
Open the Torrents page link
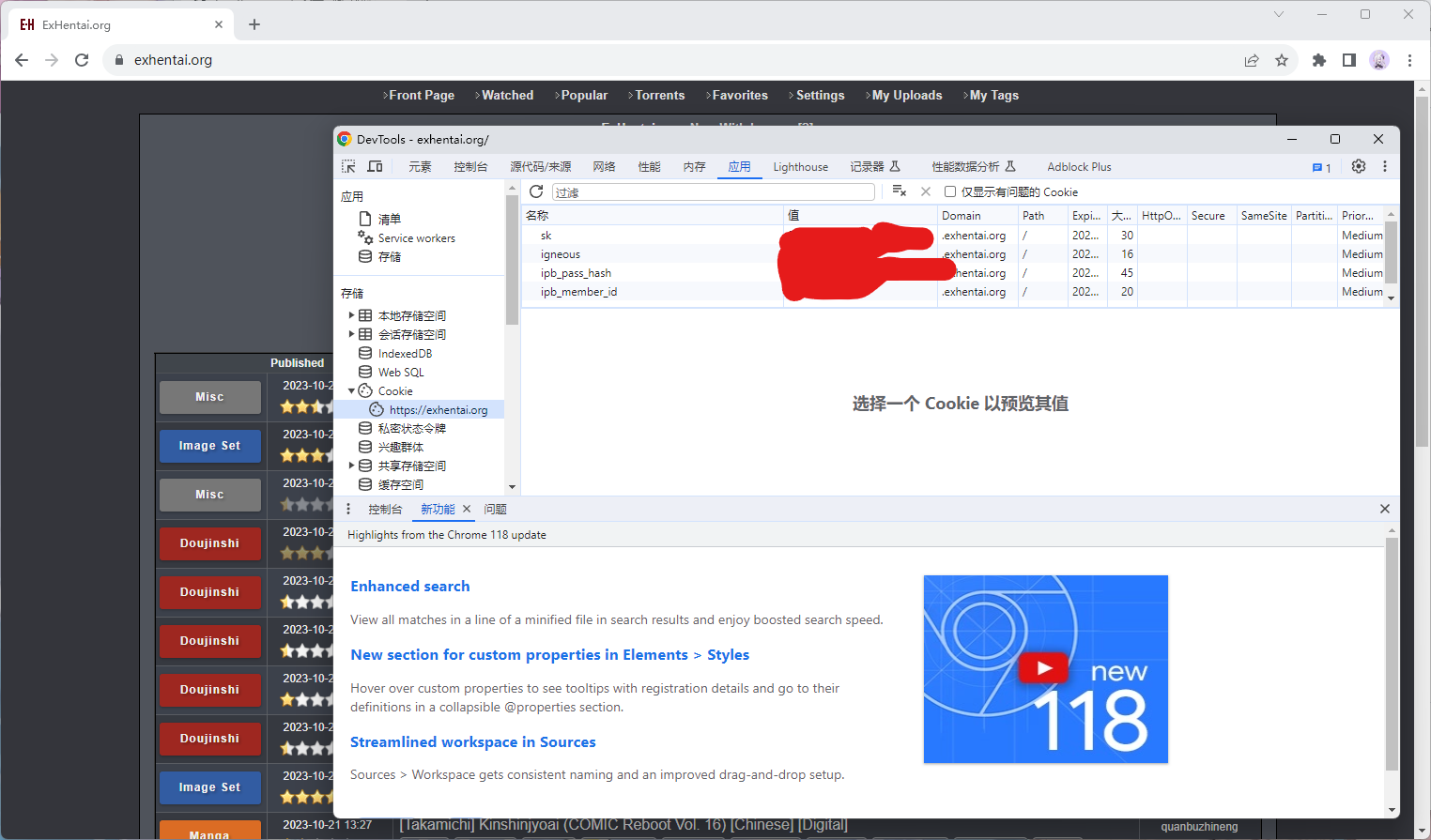tap(658, 95)
